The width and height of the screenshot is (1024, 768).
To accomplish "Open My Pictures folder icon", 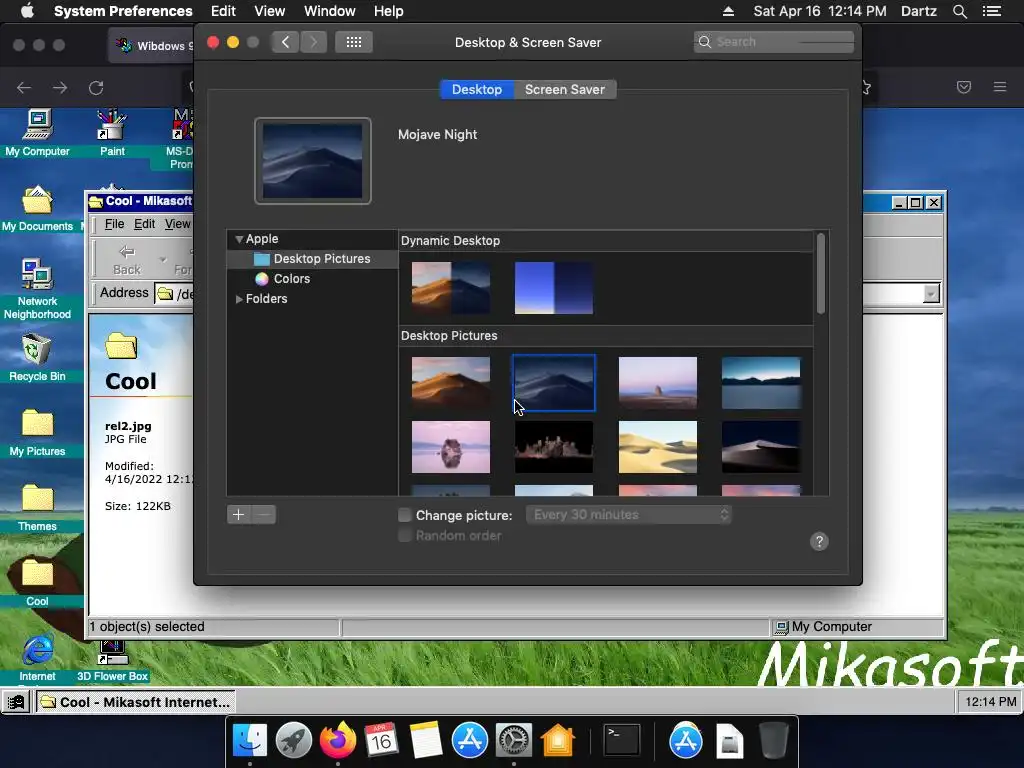I will (x=37, y=433).
